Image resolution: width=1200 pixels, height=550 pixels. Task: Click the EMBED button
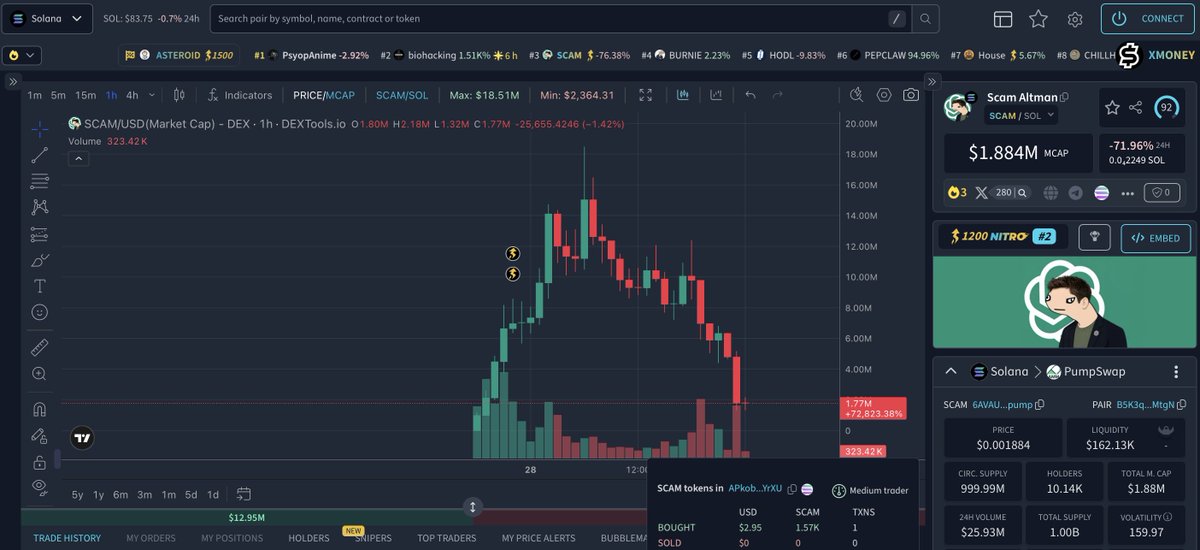1156,237
